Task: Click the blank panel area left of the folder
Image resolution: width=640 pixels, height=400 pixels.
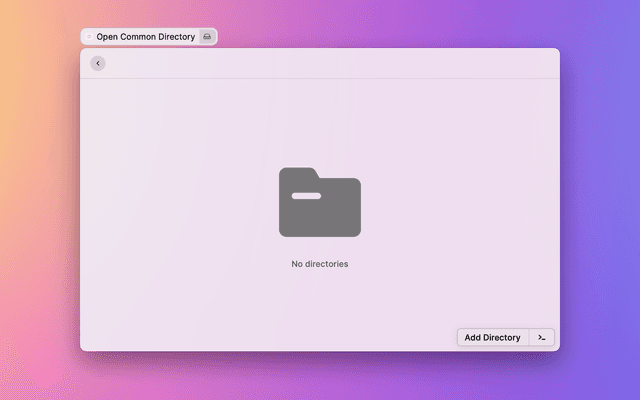Action: coord(180,205)
